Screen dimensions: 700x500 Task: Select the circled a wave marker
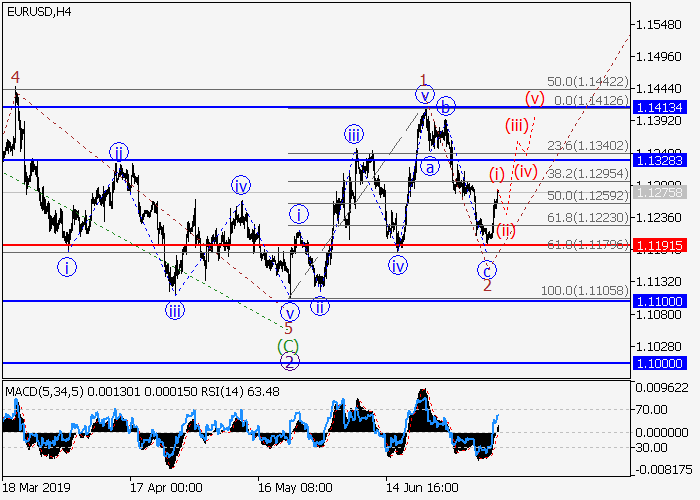[429, 167]
